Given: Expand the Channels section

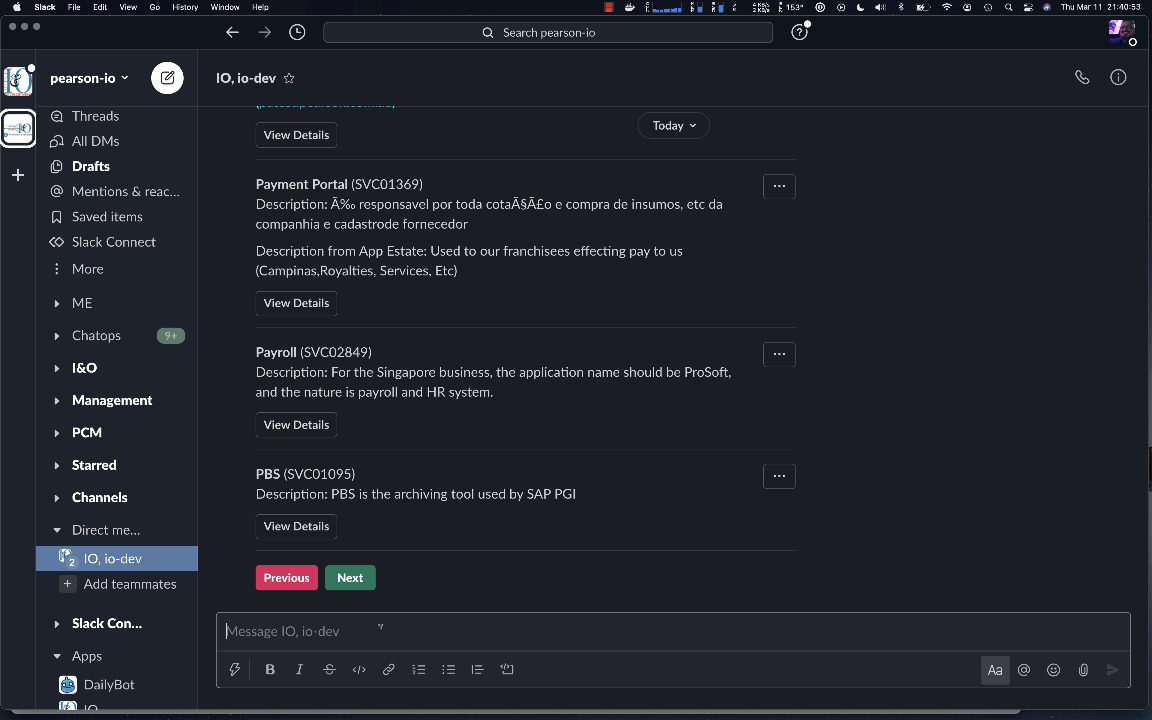Looking at the screenshot, I should point(57,497).
